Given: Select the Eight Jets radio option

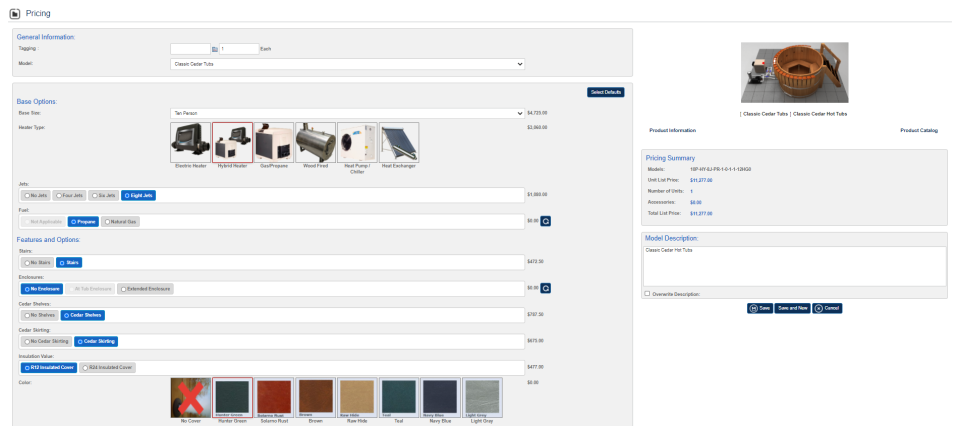Looking at the screenshot, I should (x=138, y=195).
